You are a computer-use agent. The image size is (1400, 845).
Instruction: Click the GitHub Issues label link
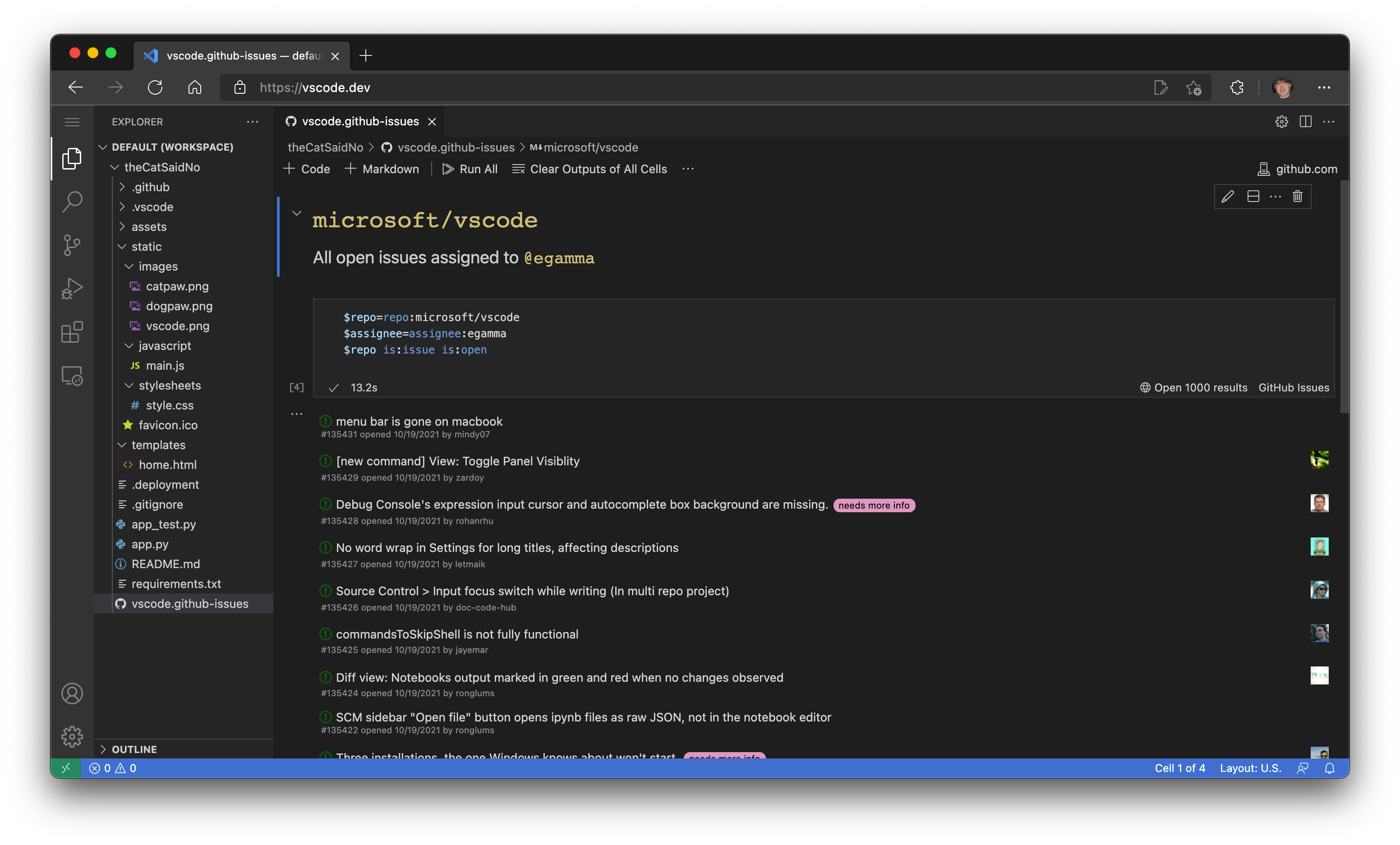click(x=1294, y=387)
